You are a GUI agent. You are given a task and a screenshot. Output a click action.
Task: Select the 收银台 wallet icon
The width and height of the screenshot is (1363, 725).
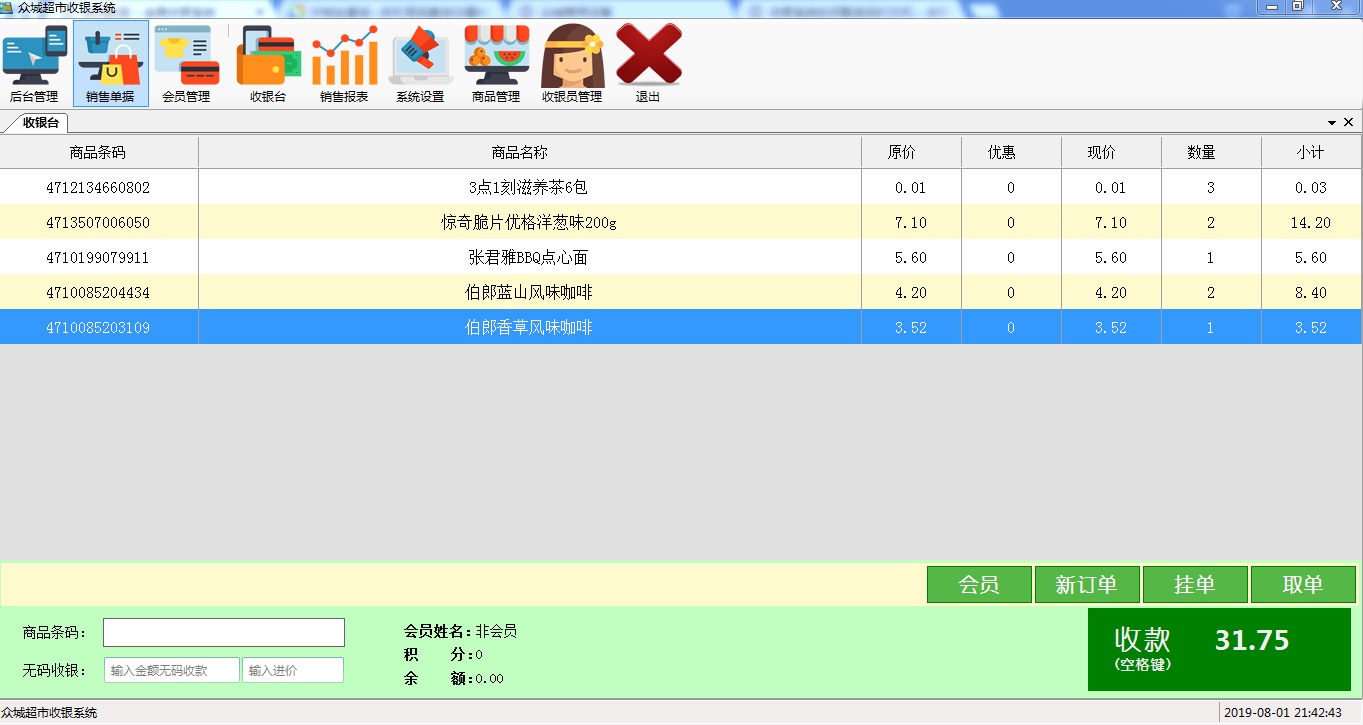tap(268, 63)
